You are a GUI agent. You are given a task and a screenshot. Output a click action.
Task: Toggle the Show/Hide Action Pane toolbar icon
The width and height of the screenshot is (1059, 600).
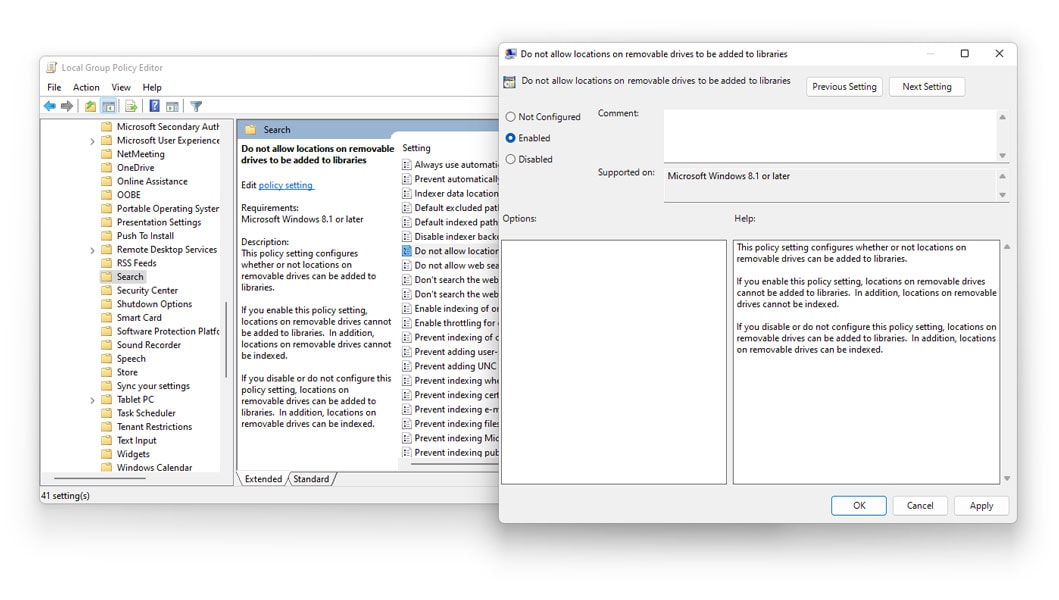pyautogui.click(x=172, y=106)
